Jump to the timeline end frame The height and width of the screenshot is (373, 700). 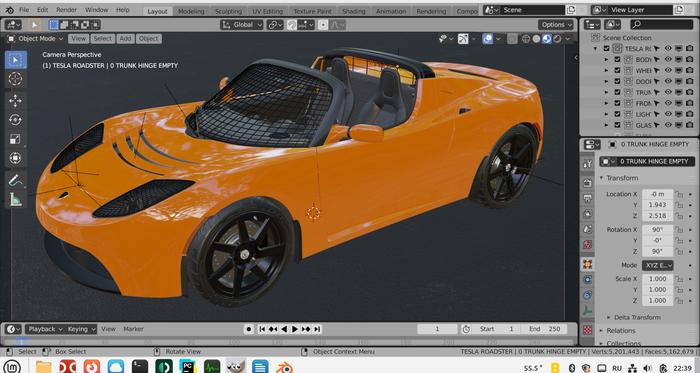(317, 329)
